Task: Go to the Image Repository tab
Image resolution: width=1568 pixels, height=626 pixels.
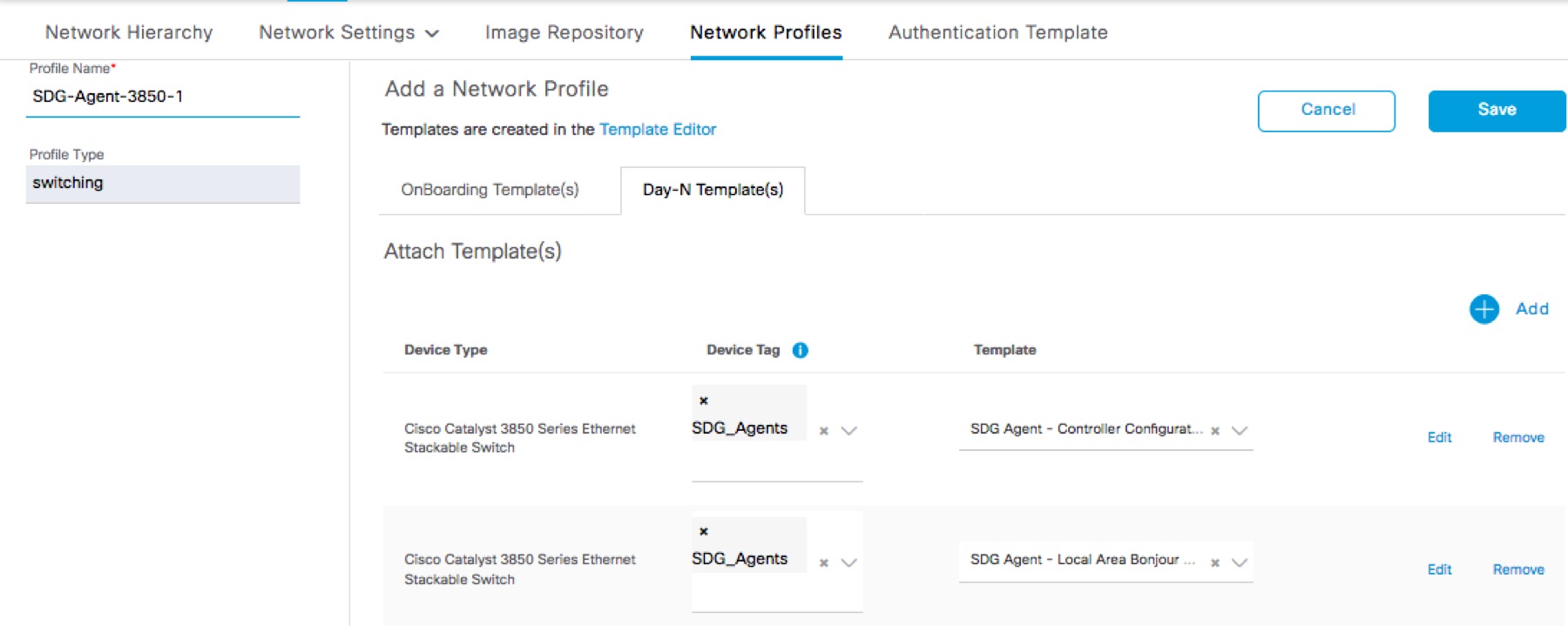Action: 563,32
